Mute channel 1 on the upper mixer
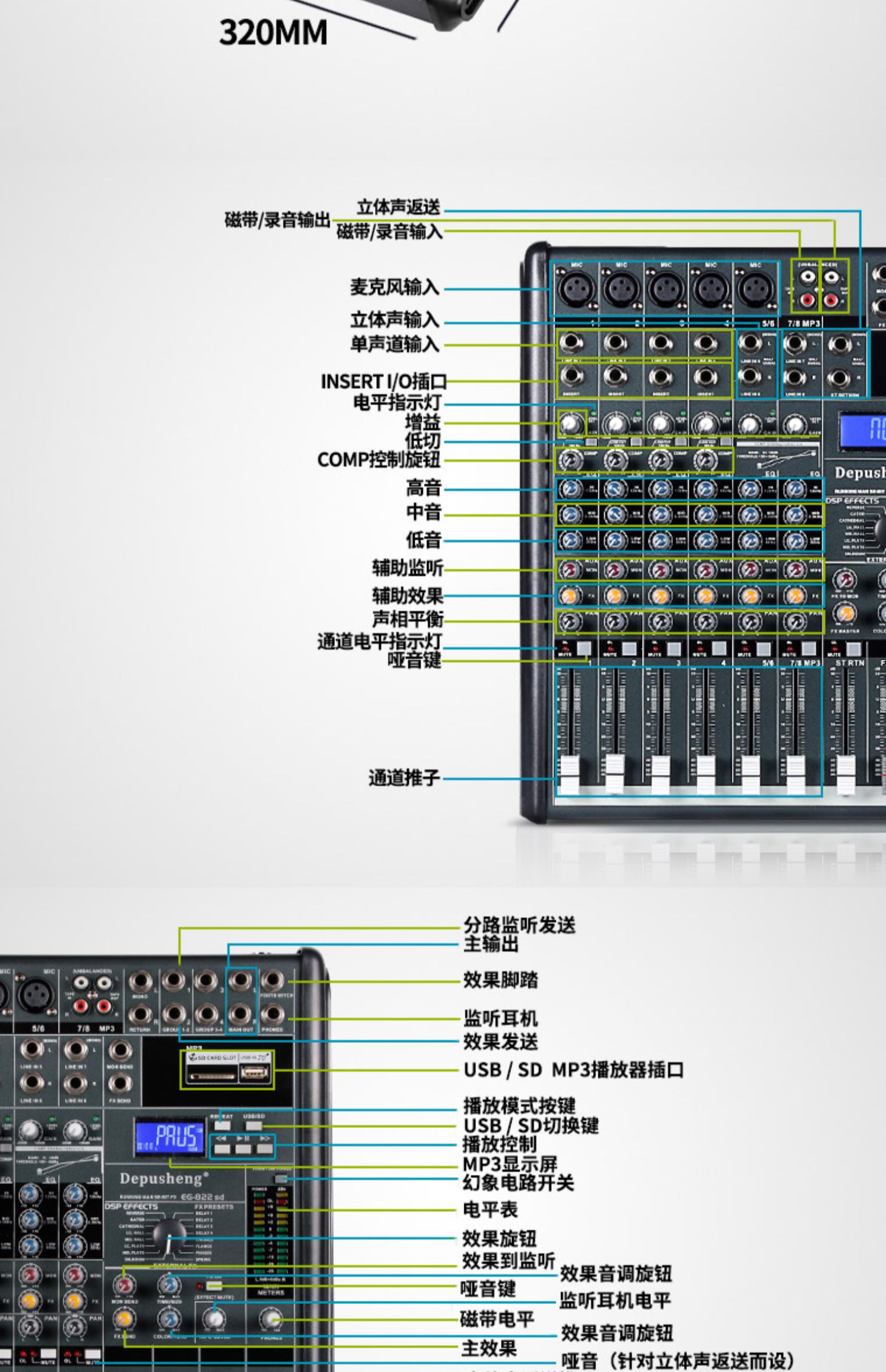 click(x=584, y=648)
